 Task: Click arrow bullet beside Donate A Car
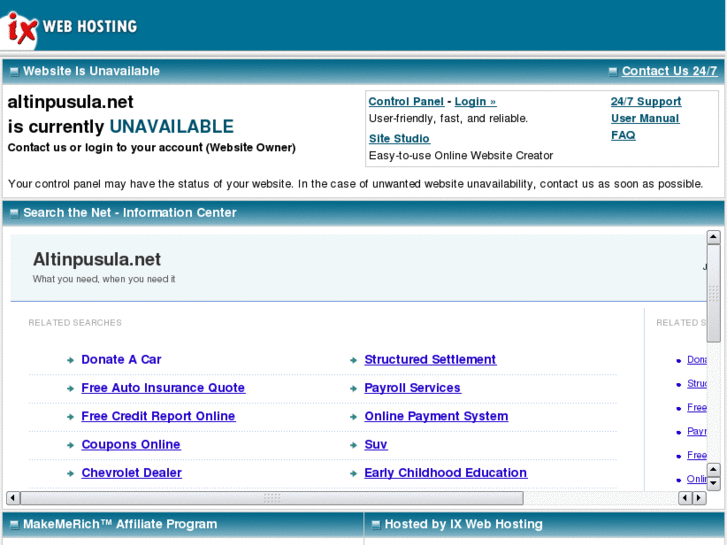coord(70,360)
